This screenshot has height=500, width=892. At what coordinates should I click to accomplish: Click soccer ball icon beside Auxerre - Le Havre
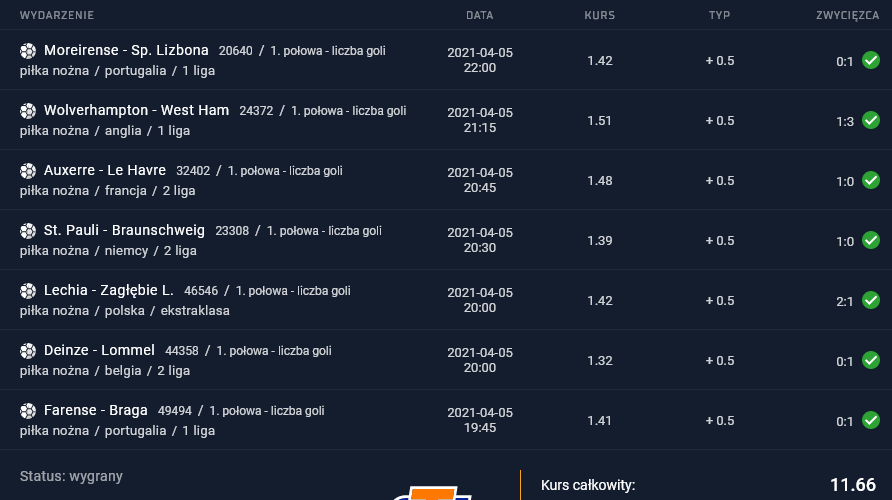[28, 171]
